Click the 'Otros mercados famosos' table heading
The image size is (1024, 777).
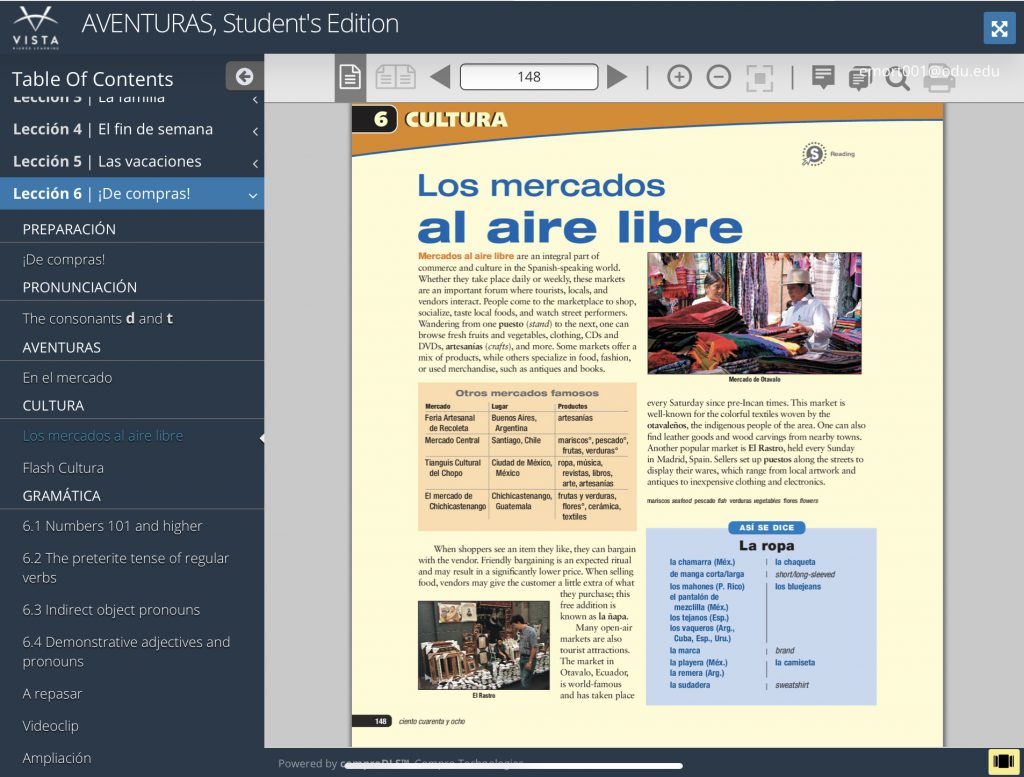tap(527, 393)
